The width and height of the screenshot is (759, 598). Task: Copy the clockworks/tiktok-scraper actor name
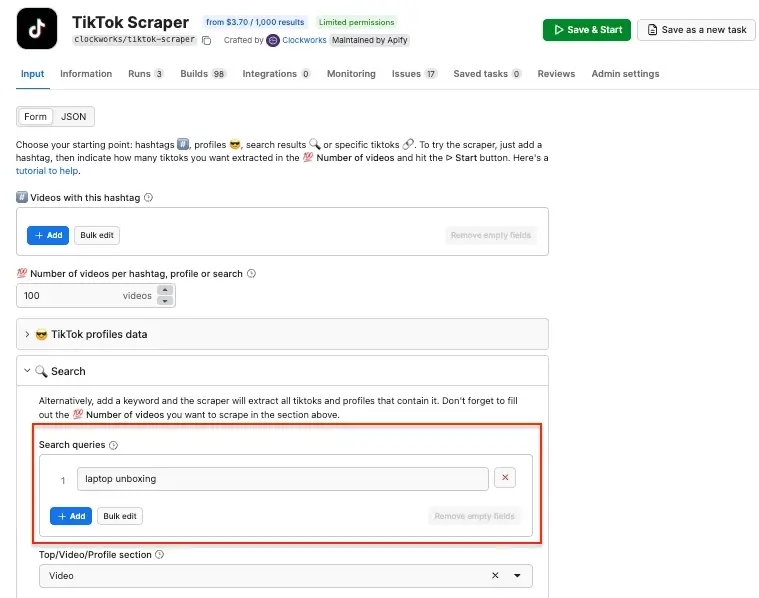[x=207, y=40]
